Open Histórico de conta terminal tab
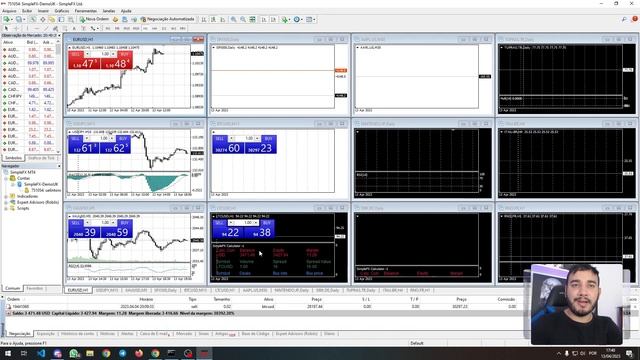Image resolution: width=640 pixels, height=360 pixels. (x=78, y=334)
